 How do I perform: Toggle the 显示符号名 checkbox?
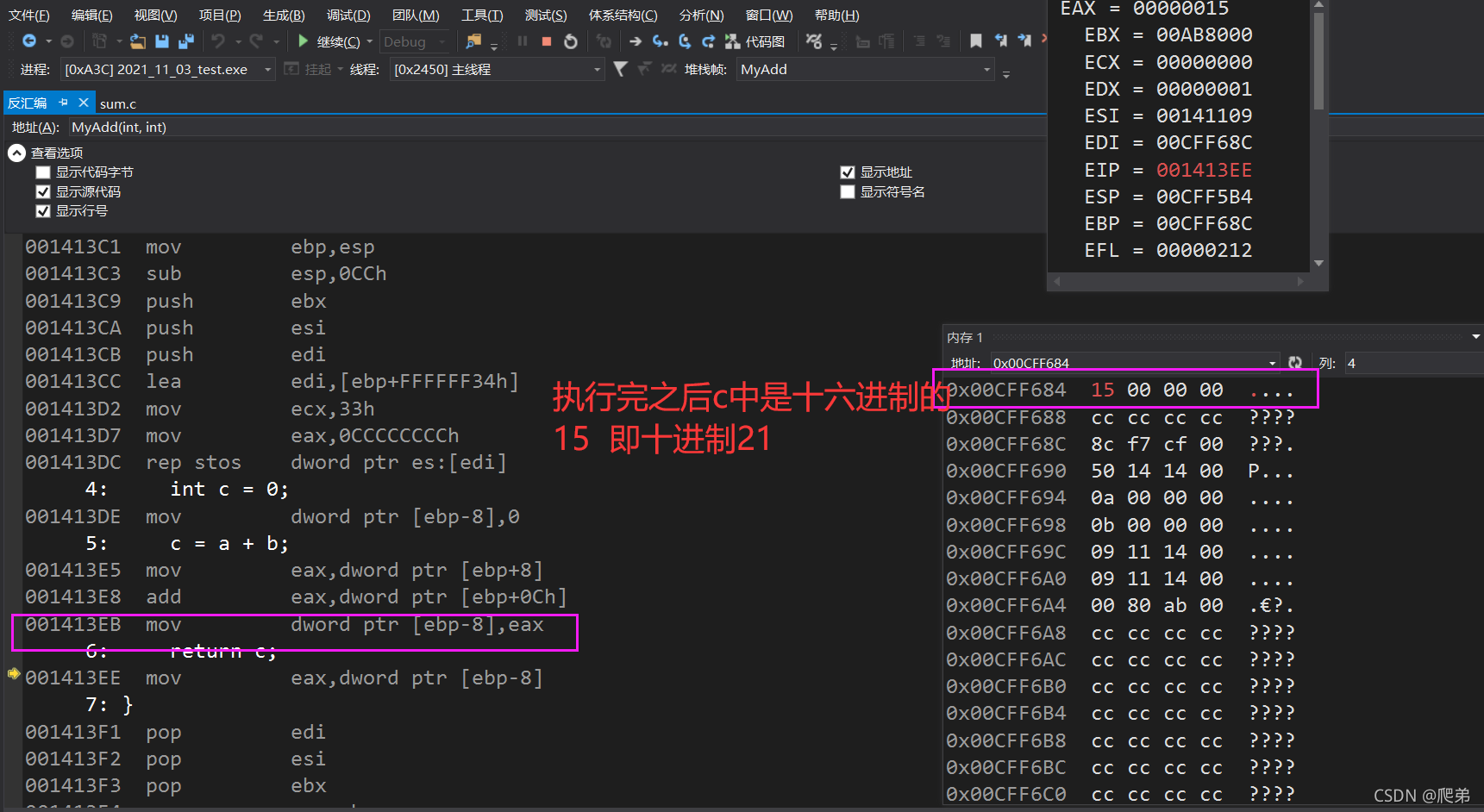point(848,191)
